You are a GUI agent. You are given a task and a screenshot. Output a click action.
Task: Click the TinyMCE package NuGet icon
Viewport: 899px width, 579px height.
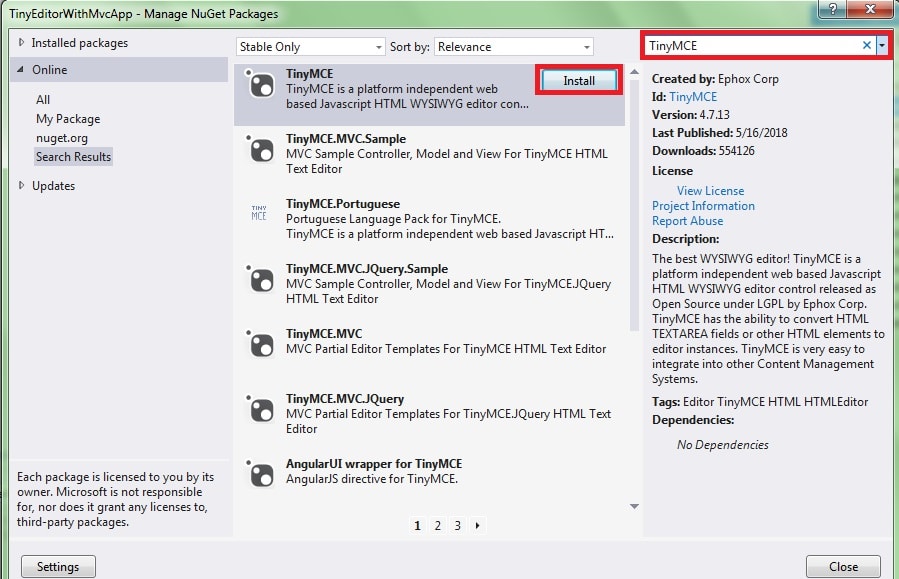[260, 85]
